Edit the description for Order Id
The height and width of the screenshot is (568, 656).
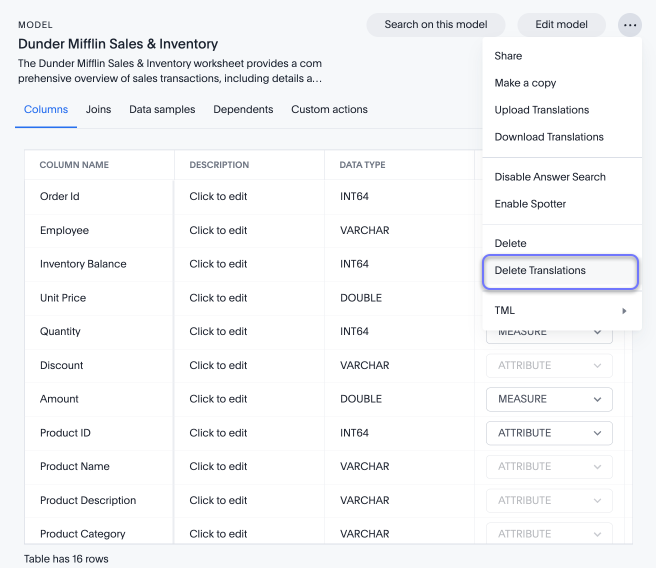(x=218, y=197)
